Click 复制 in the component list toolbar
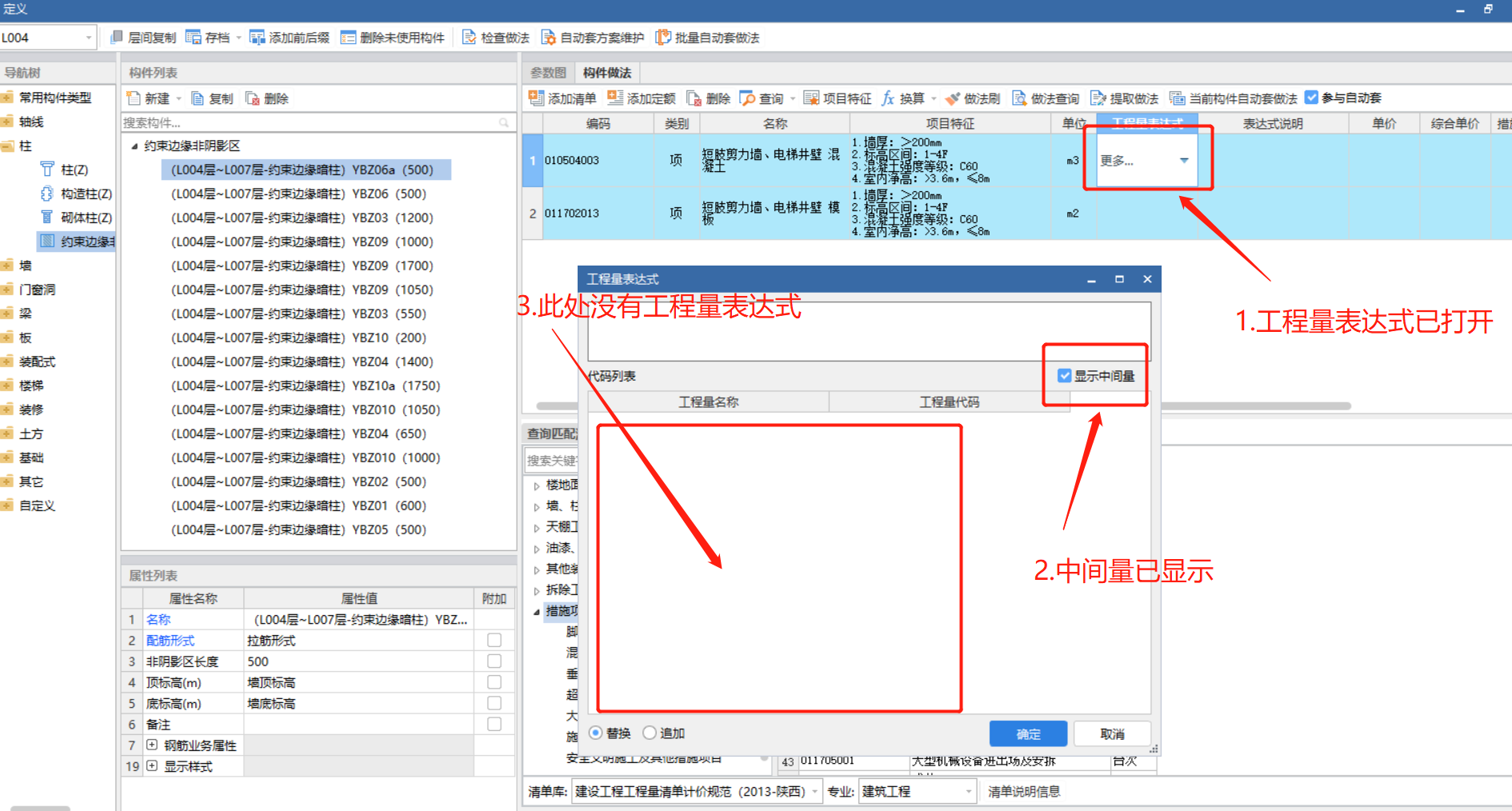 [x=212, y=98]
